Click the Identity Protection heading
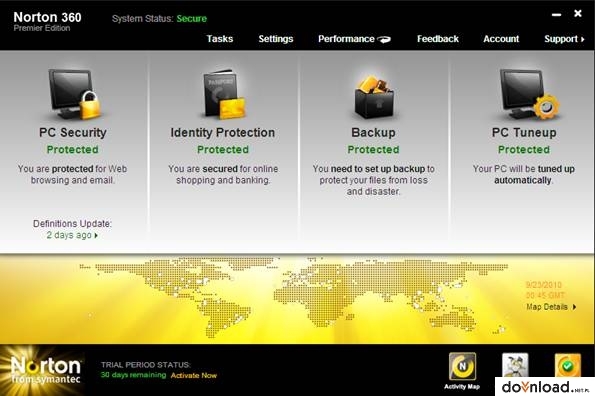Image resolution: width=595 pixels, height=396 pixels. click(223, 132)
